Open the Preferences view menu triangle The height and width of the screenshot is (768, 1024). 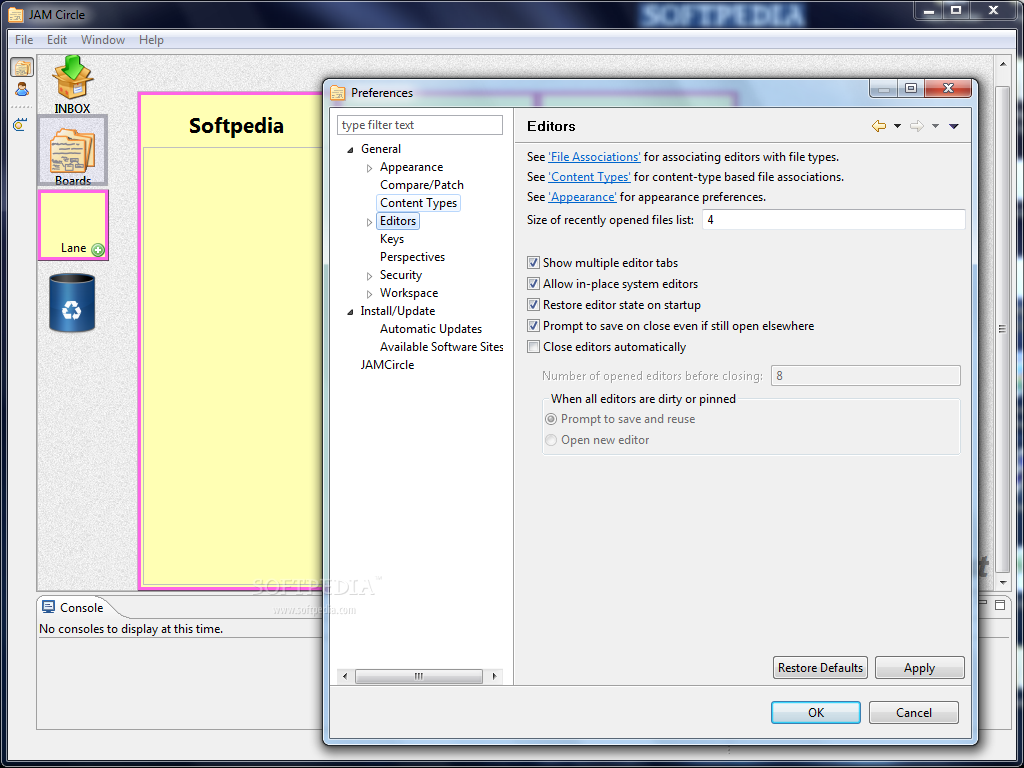pyautogui.click(x=954, y=126)
